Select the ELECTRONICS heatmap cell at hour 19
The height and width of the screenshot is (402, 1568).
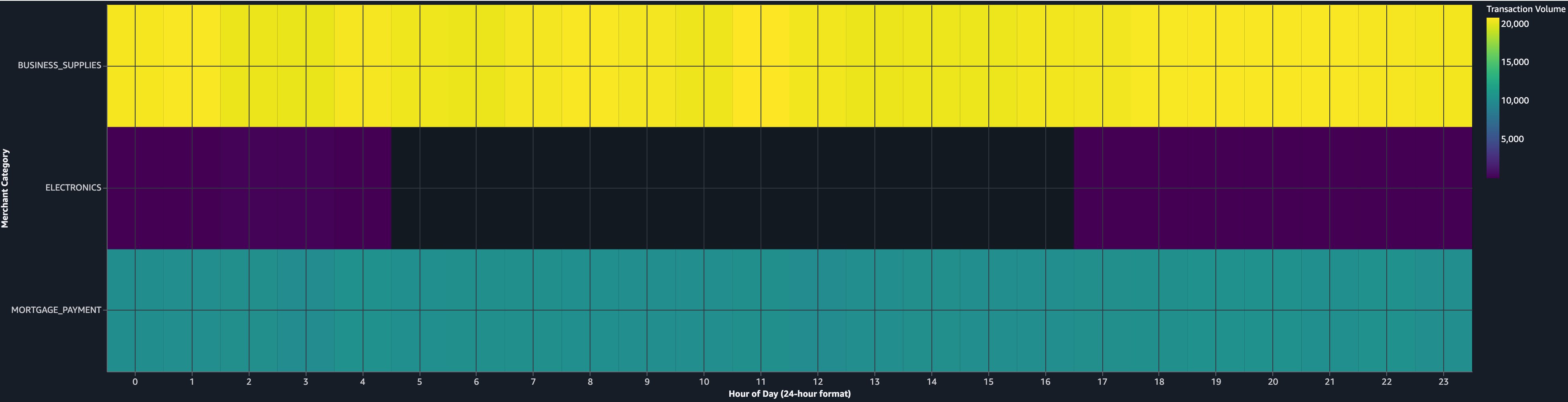1215,188
